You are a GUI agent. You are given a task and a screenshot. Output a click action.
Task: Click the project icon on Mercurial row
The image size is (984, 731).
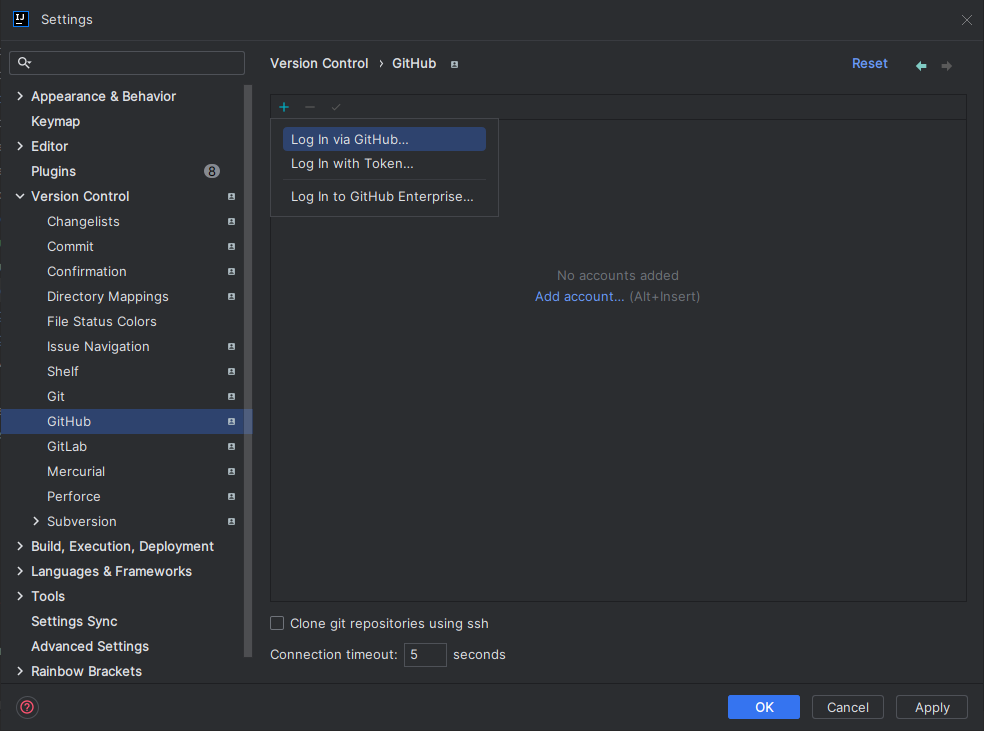(232, 471)
